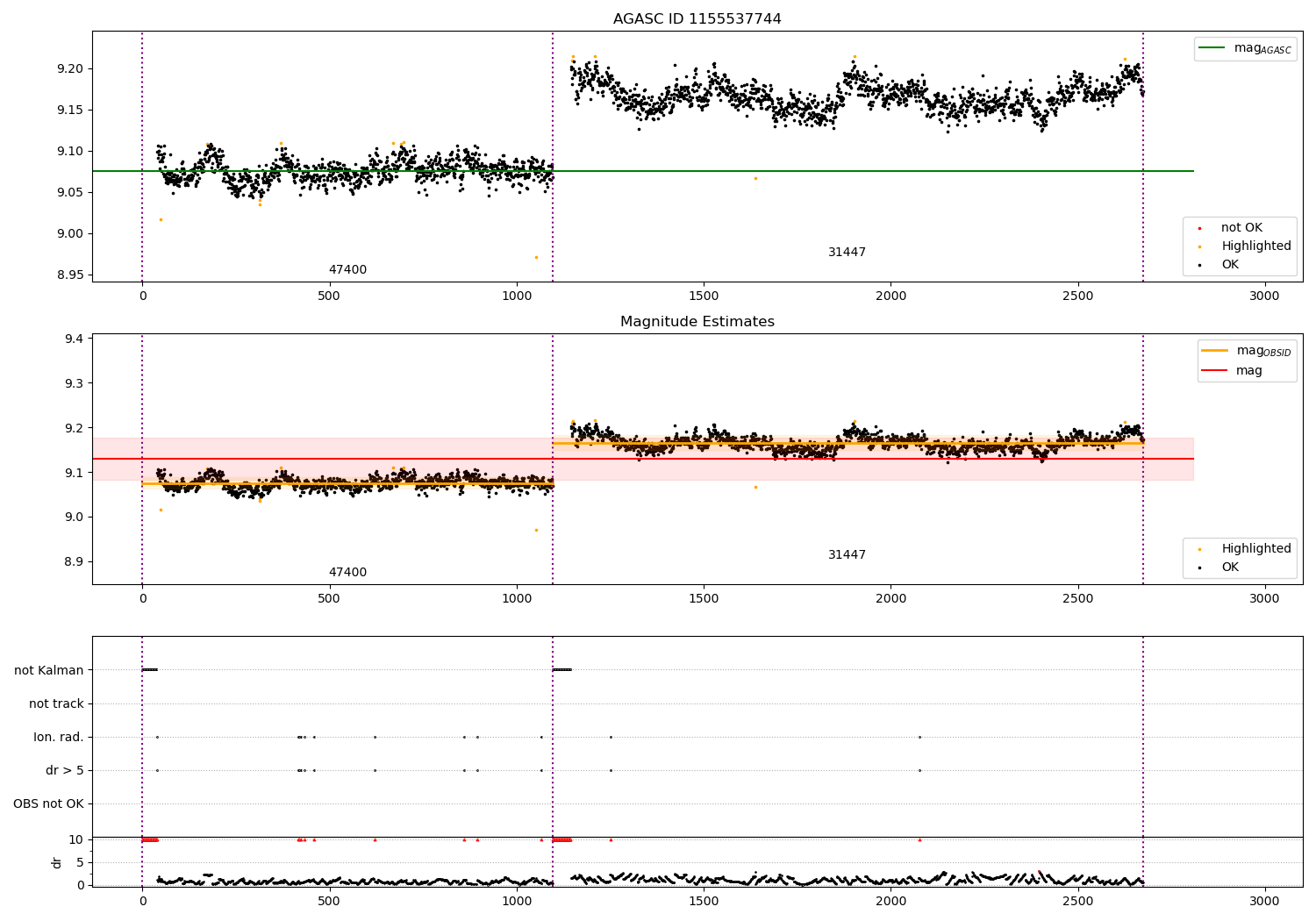This screenshot has height=921, width=1316.
Task: Click the 8.95 y-tick of top plot
Action: 70,275
